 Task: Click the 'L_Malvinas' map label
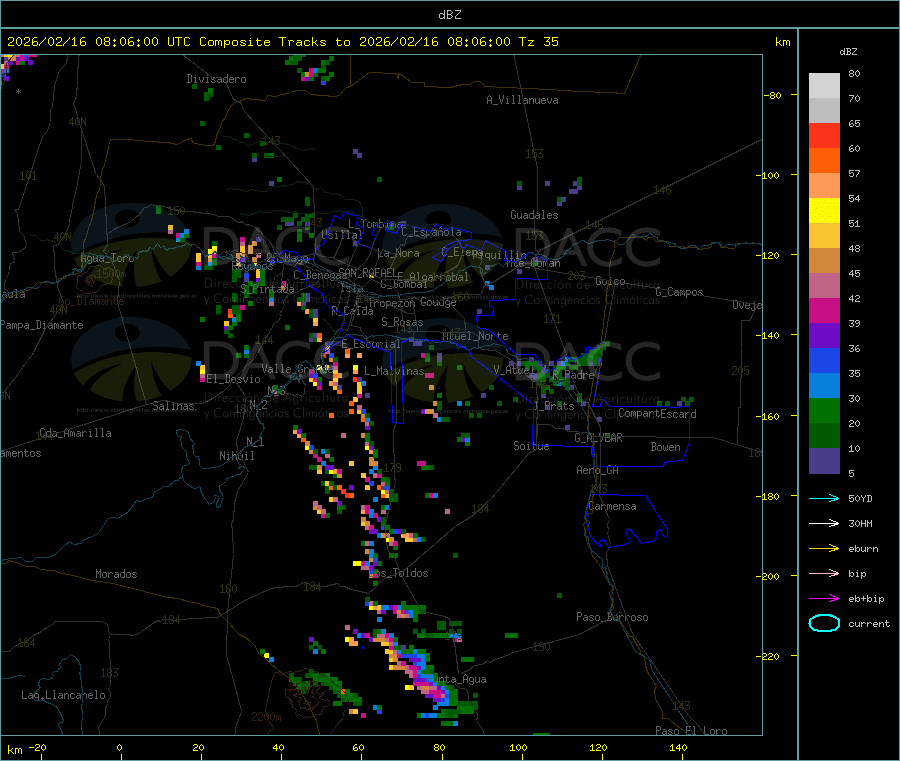pos(394,371)
